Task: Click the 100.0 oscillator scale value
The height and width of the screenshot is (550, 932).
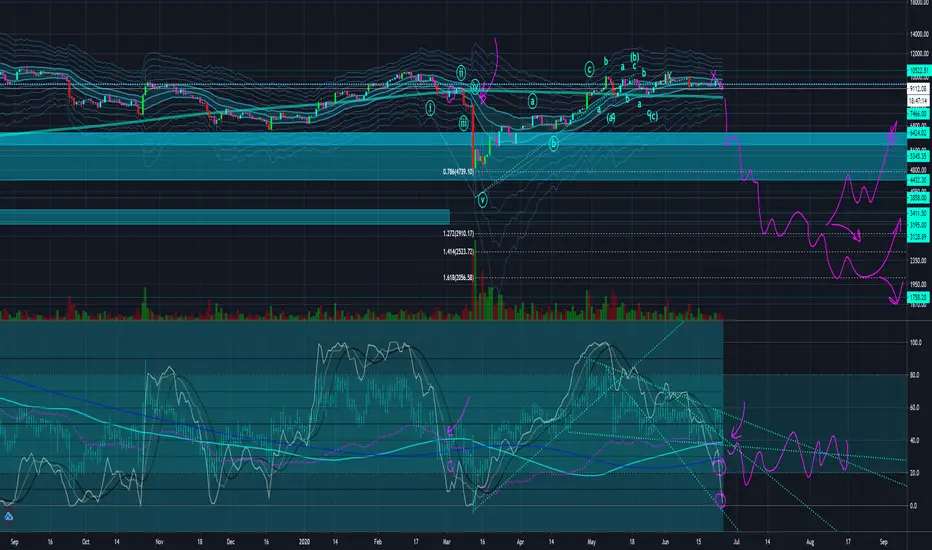Action: coord(916,342)
